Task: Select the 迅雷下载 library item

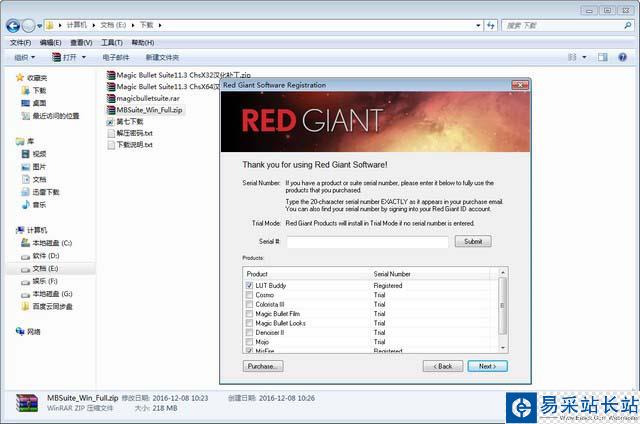Action: tap(41, 192)
